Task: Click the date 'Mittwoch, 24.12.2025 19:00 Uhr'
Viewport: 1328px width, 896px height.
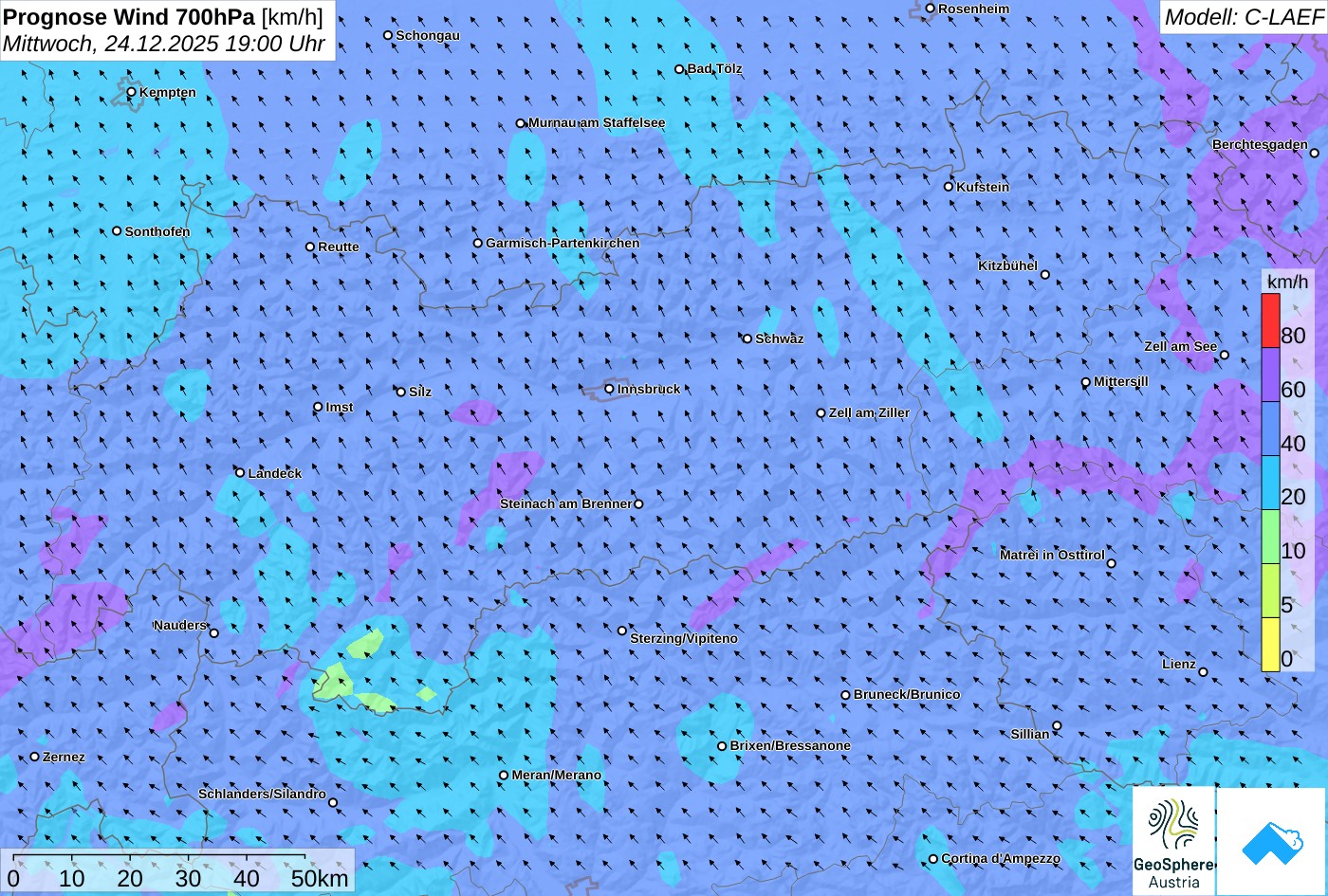Action: pos(164,44)
